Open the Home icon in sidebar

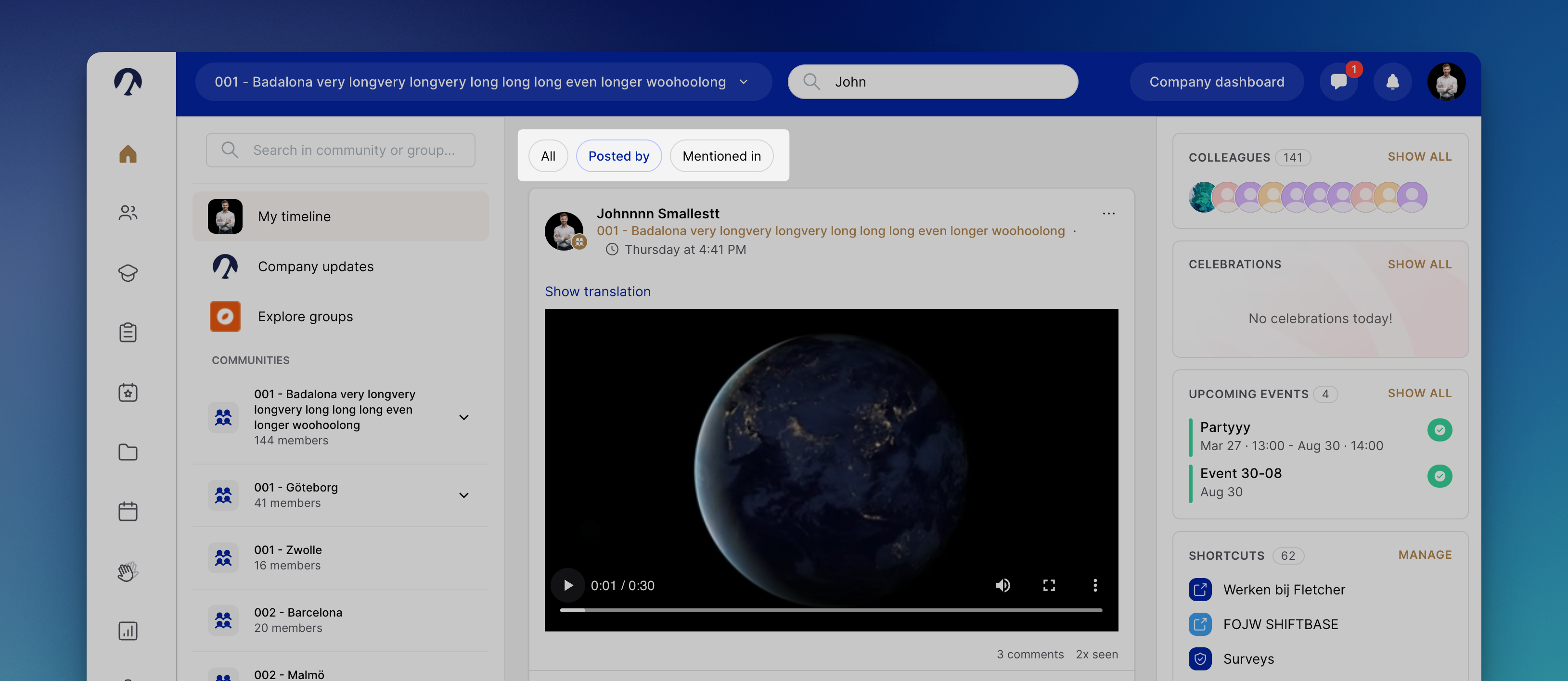tap(128, 154)
